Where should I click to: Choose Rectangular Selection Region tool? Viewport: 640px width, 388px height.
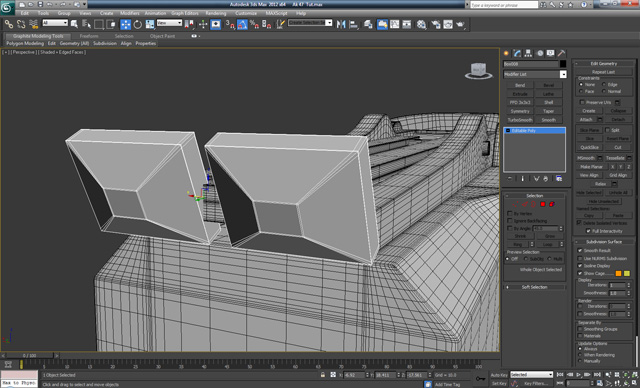(99, 24)
